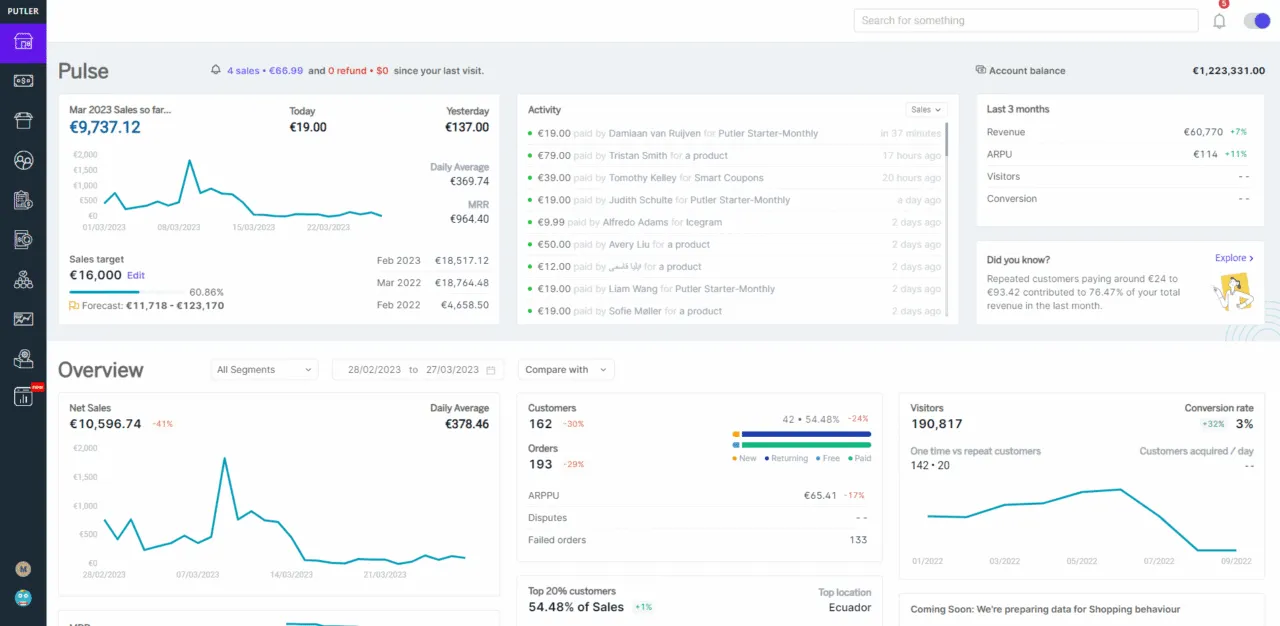Image resolution: width=1280 pixels, height=626 pixels.
Task: Click the forecast flag icon
Action: (74, 306)
